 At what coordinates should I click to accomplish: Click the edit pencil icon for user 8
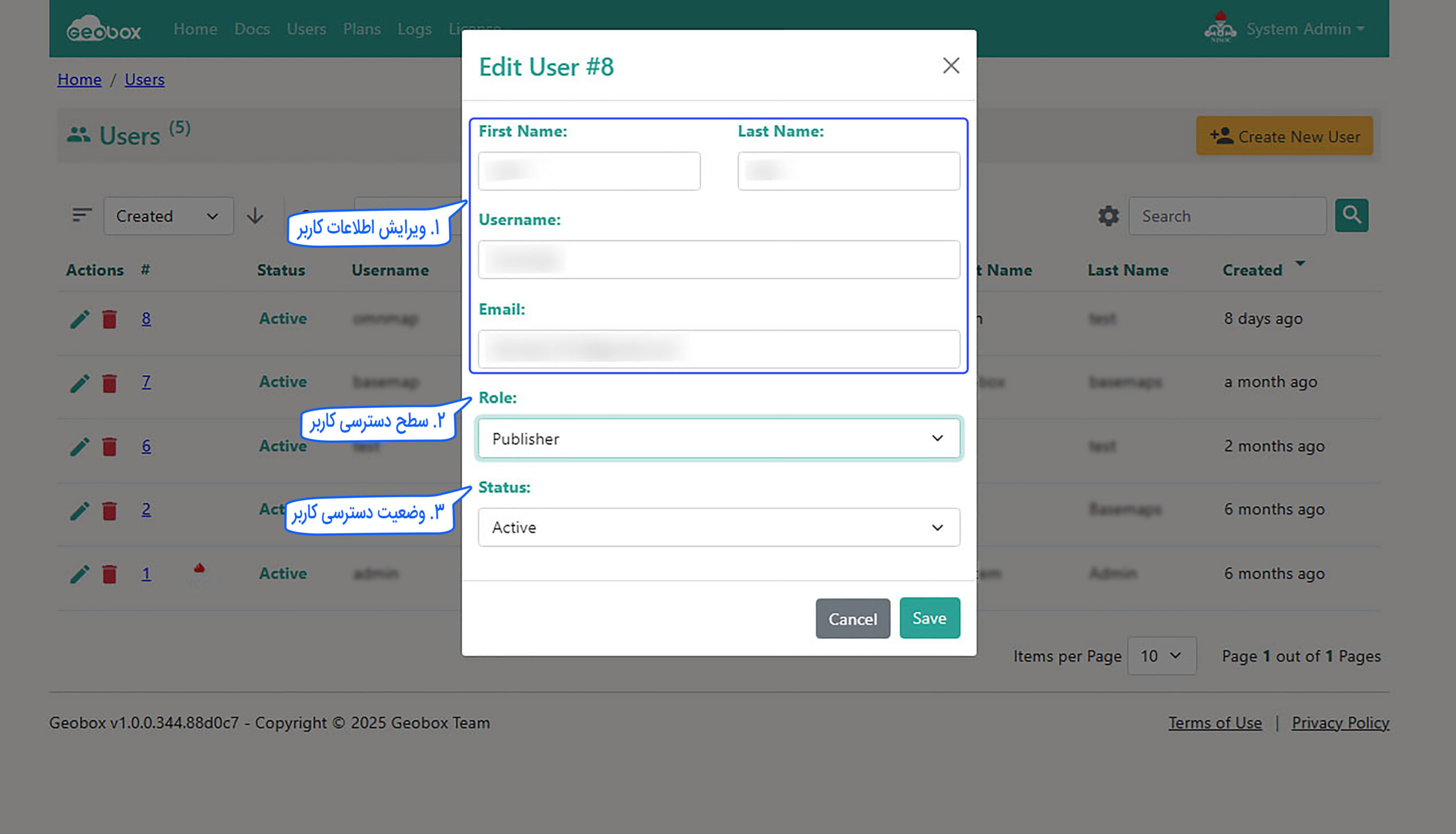(80, 319)
